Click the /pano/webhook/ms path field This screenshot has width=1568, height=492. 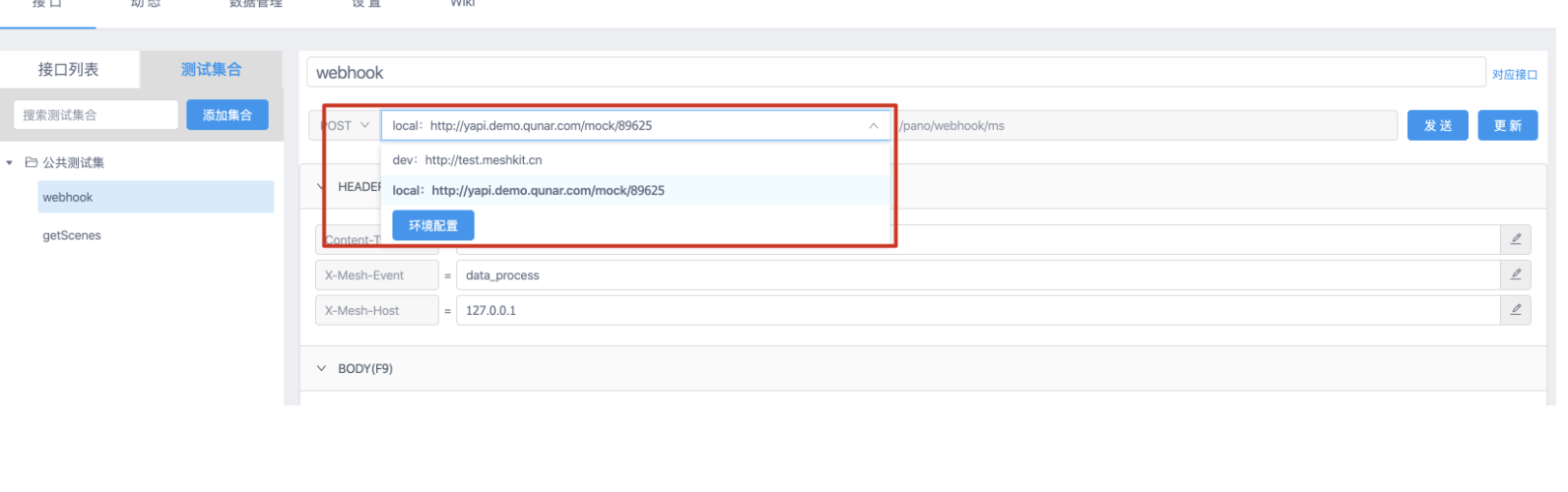[1144, 126]
